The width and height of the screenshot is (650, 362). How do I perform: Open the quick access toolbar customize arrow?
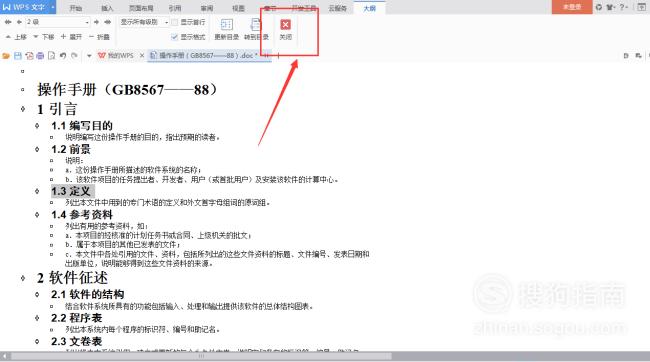[89, 56]
